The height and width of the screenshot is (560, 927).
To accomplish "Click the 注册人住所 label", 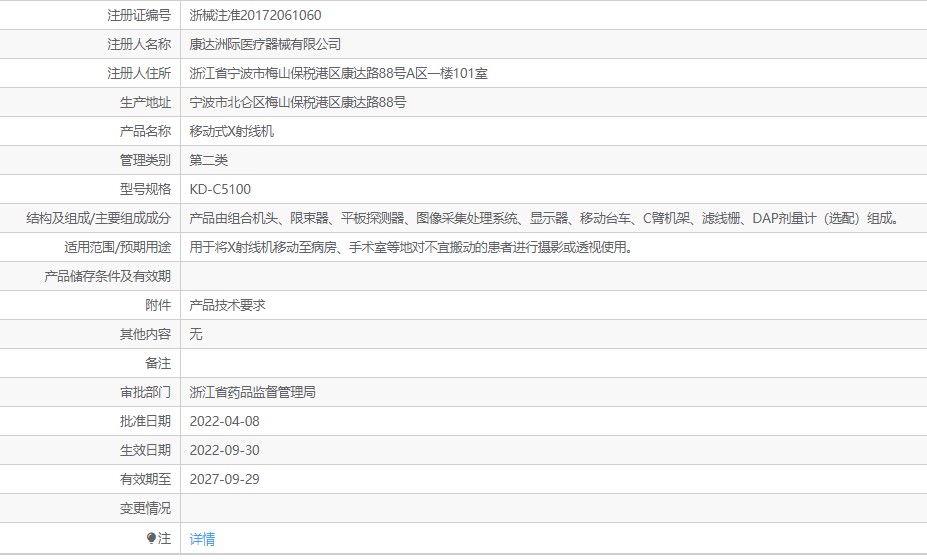I will coord(139,73).
